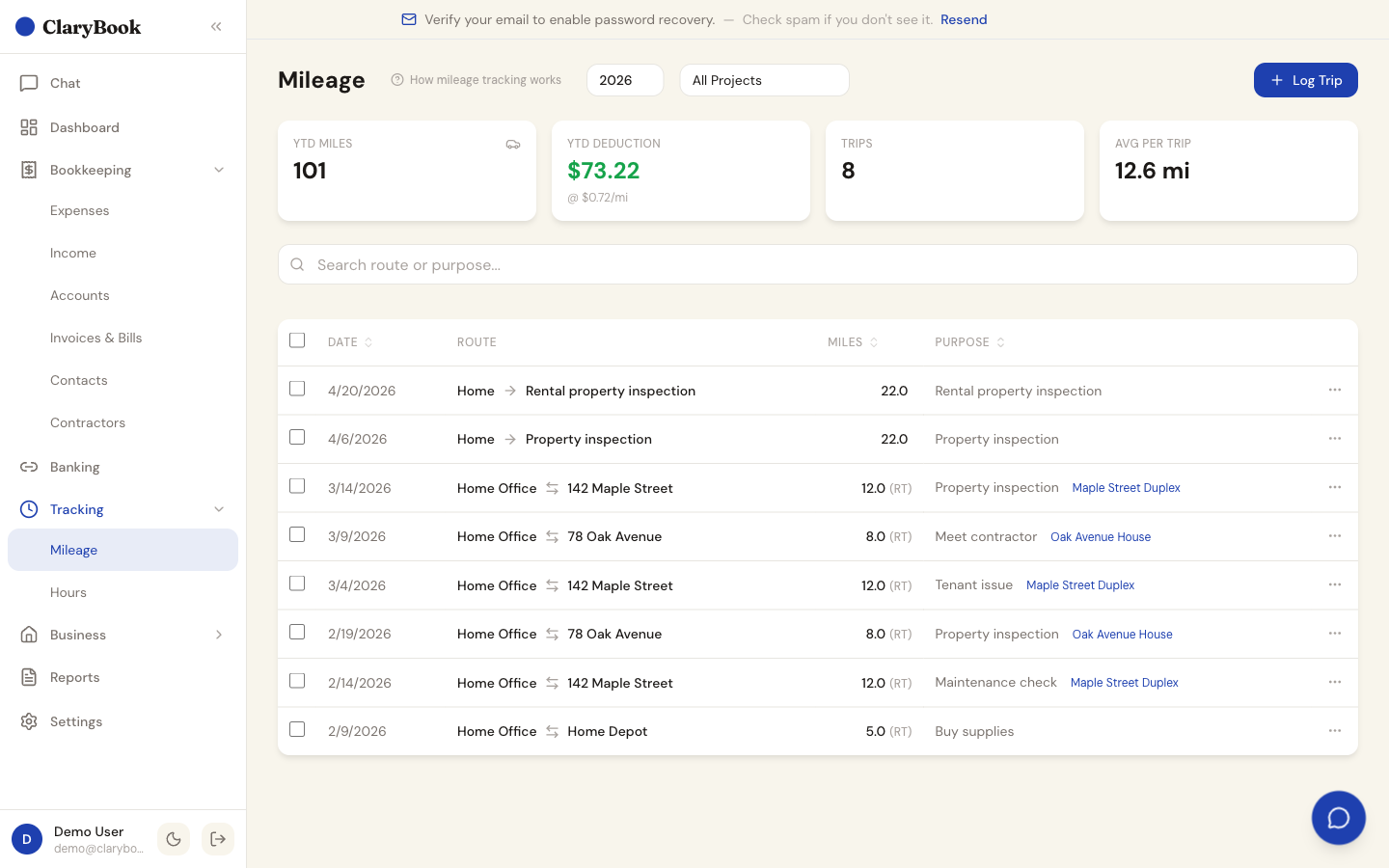This screenshot has width=1389, height=868.
Task: Check the select-all checkbox in the table header
Action: click(297, 340)
